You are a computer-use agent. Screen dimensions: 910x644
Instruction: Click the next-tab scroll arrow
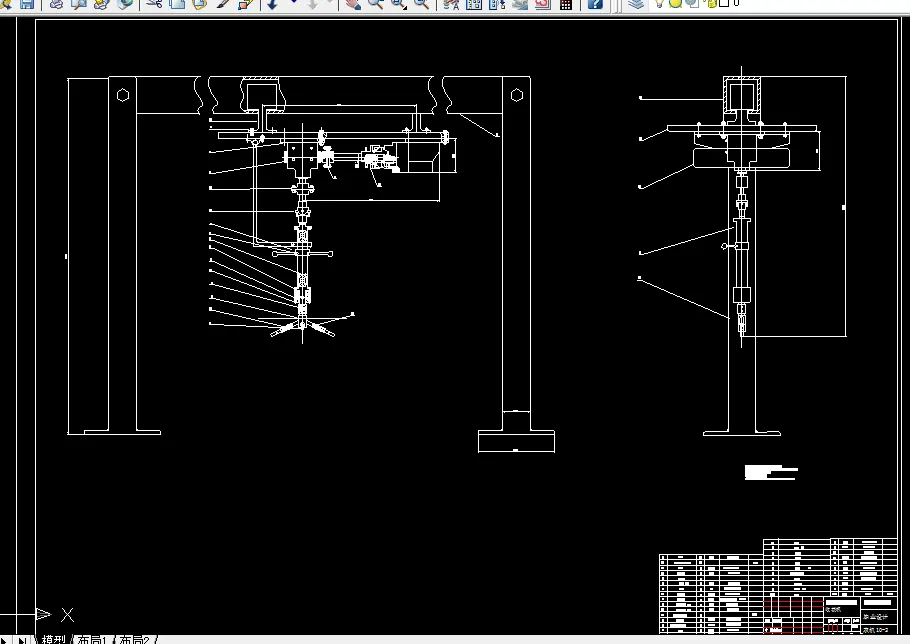click(x=5, y=640)
